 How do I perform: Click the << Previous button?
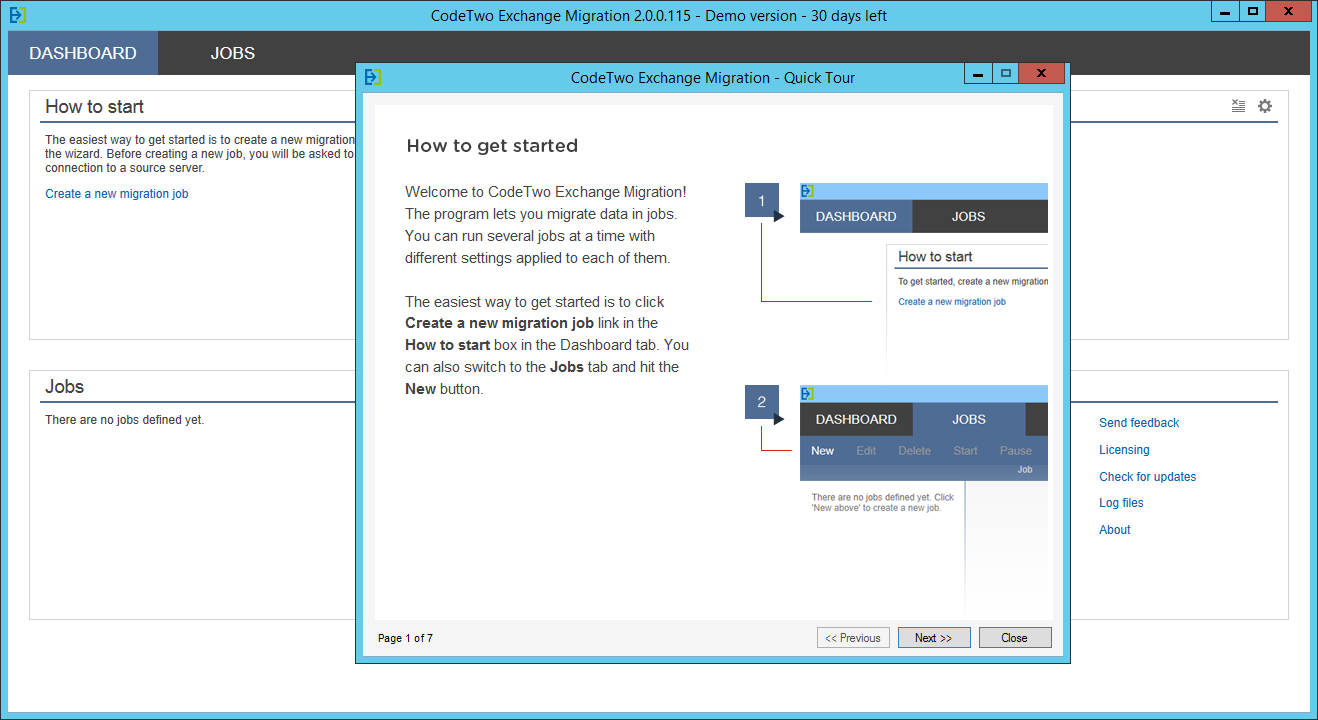[x=853, y=638]
